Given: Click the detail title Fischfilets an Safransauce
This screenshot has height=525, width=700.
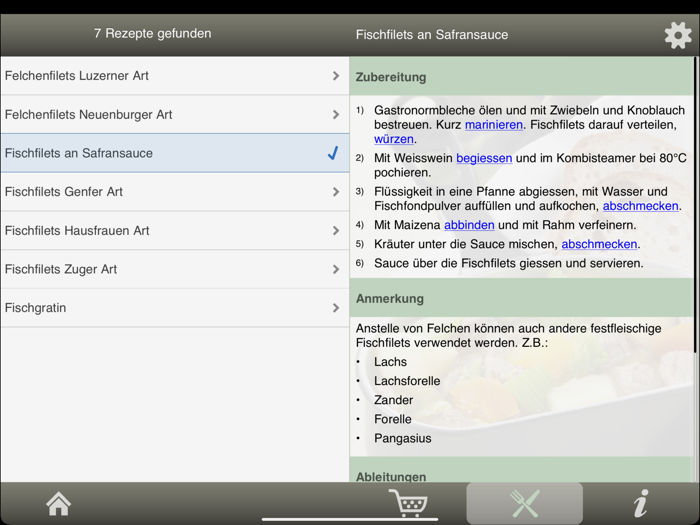Looking at the screenshot, I should [432, 35].
